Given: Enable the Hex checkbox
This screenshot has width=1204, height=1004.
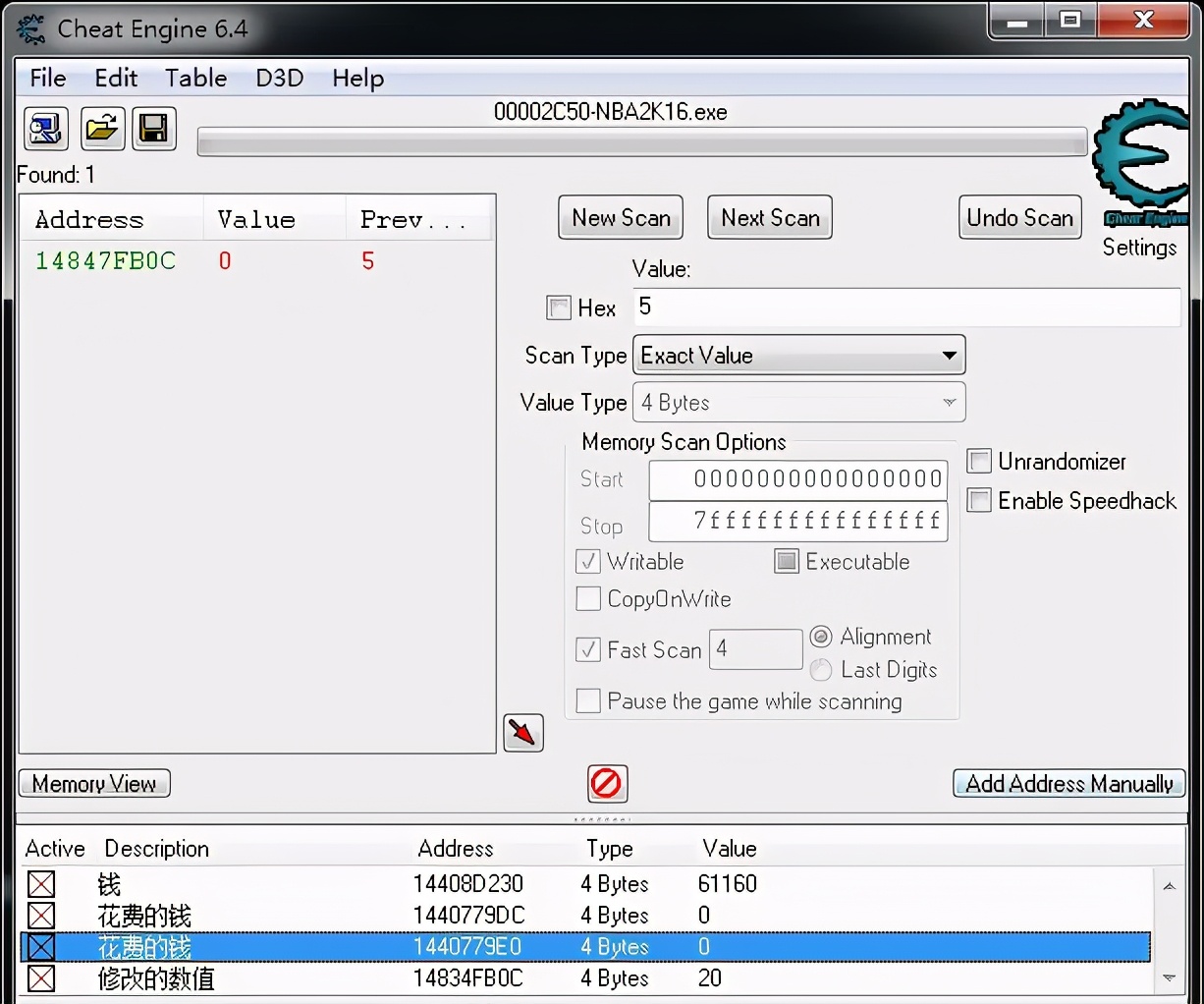Looking at the screenshot, I should [x=558, y=307].
